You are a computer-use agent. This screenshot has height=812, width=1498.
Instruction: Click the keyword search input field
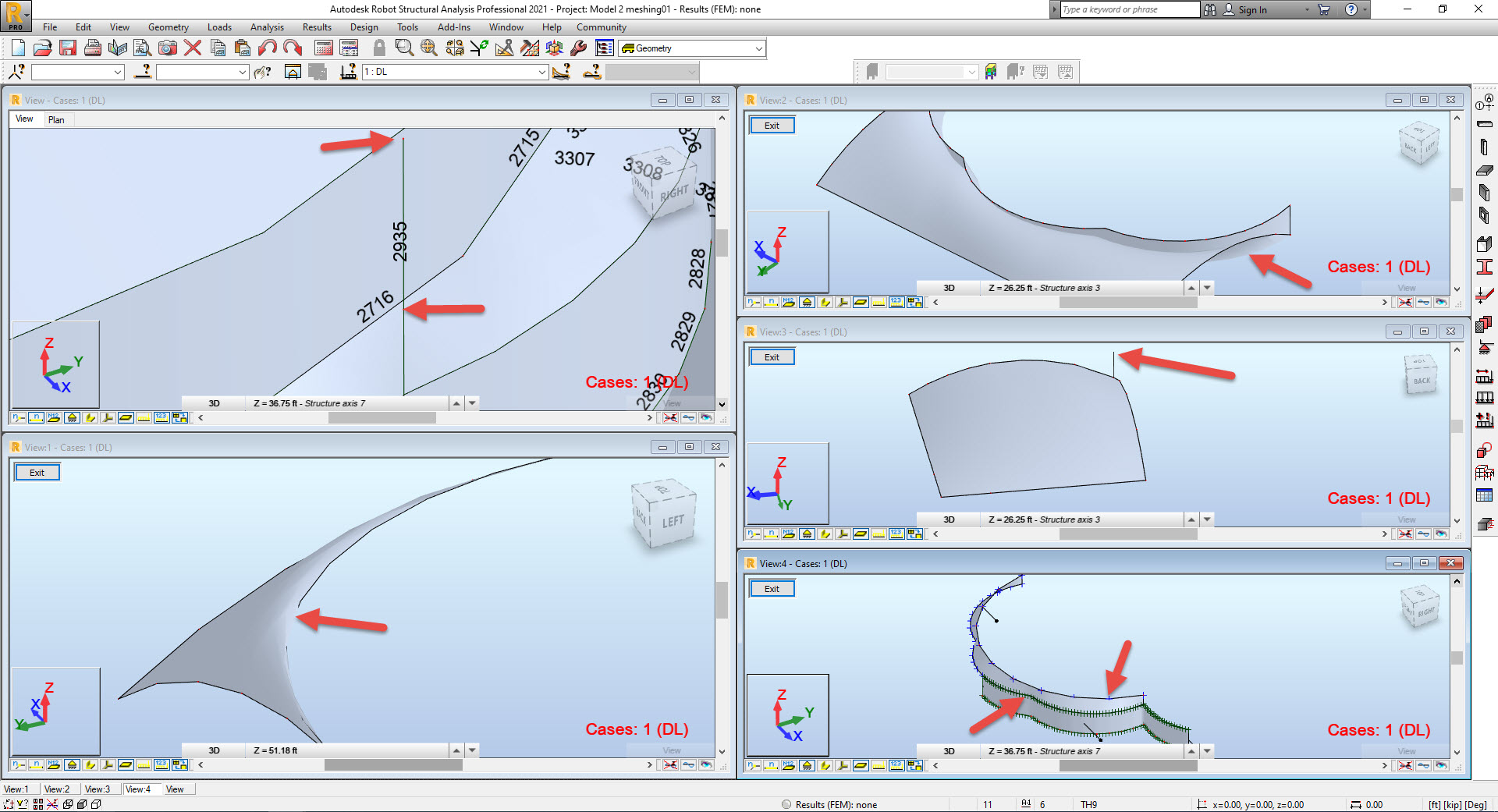coord(1130,9)
